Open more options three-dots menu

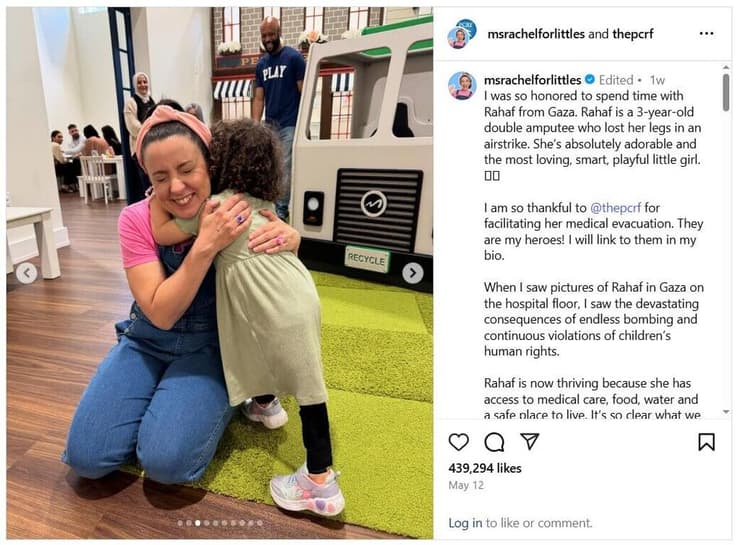[x=706, y=34]
